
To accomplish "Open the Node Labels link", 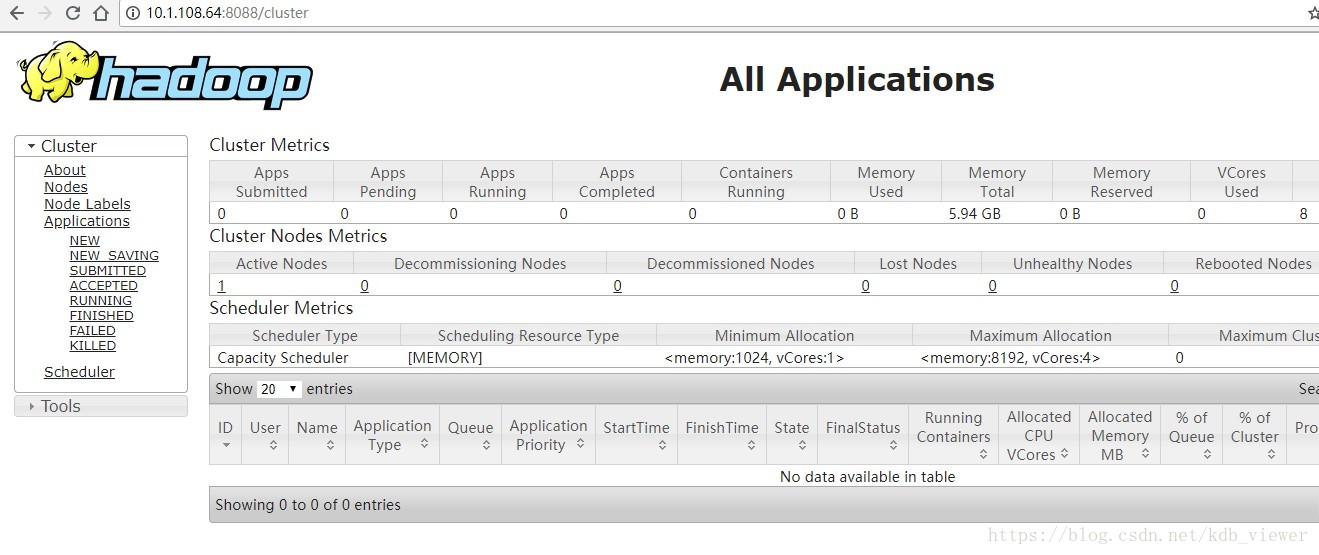I will coord(87,204).
